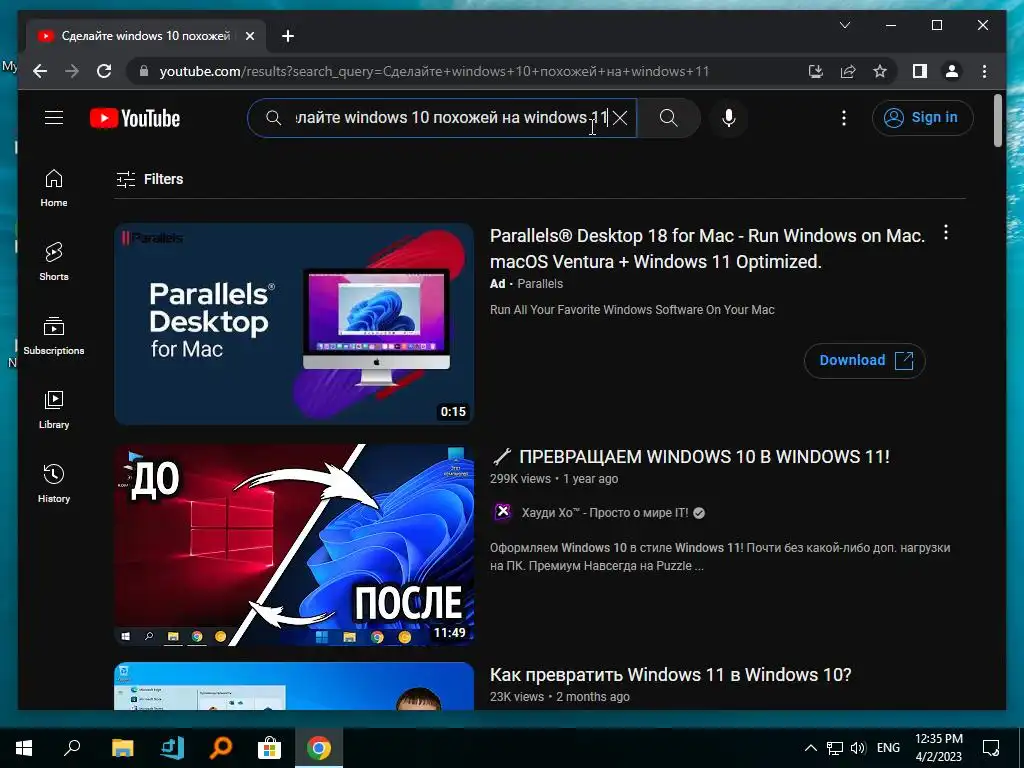Click the Chrome address bar URL
Viewport: 1024px width, 768px height.
point(434,71)
